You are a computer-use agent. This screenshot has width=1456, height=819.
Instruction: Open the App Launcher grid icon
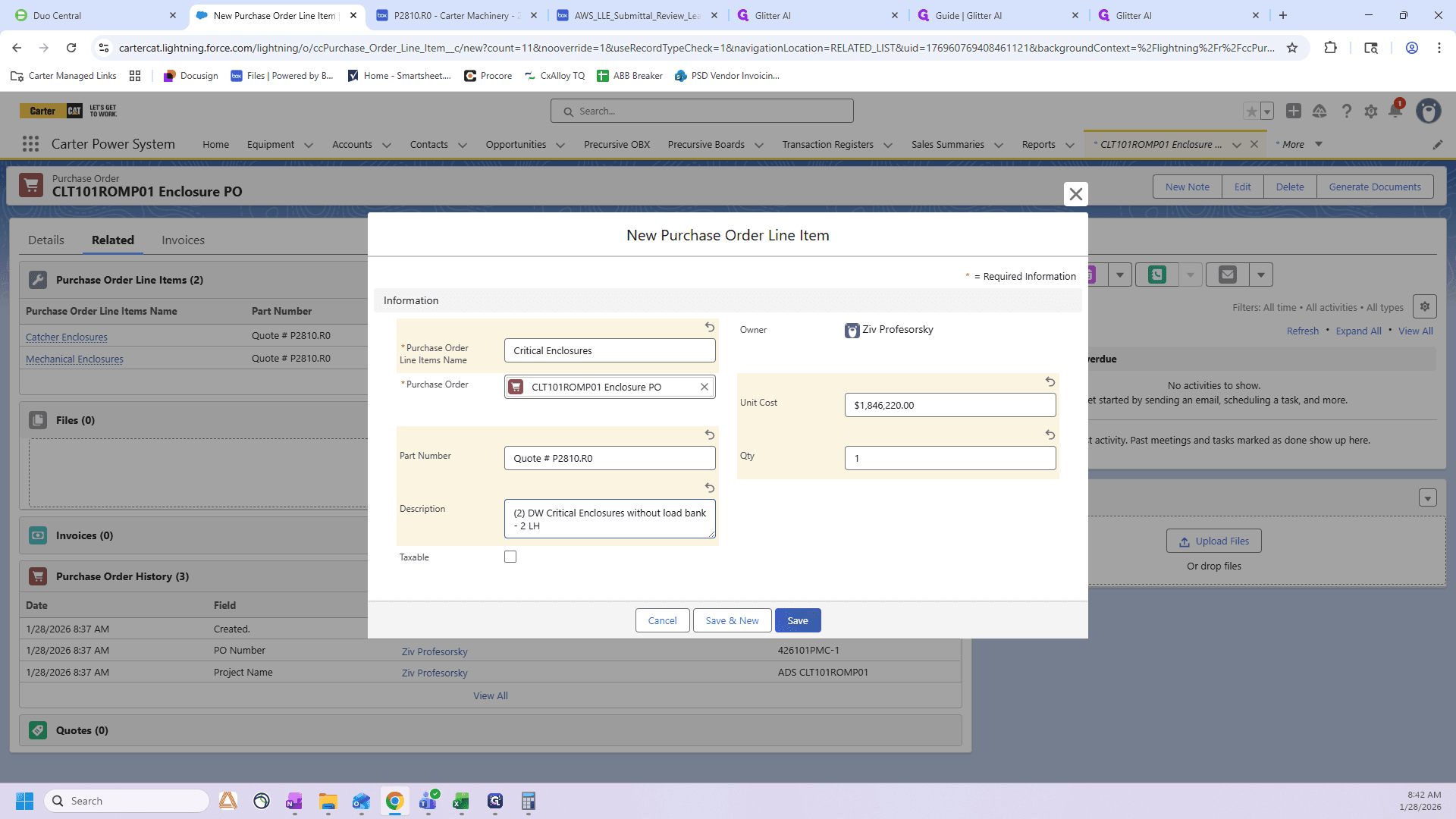click(x=30, y=144)
